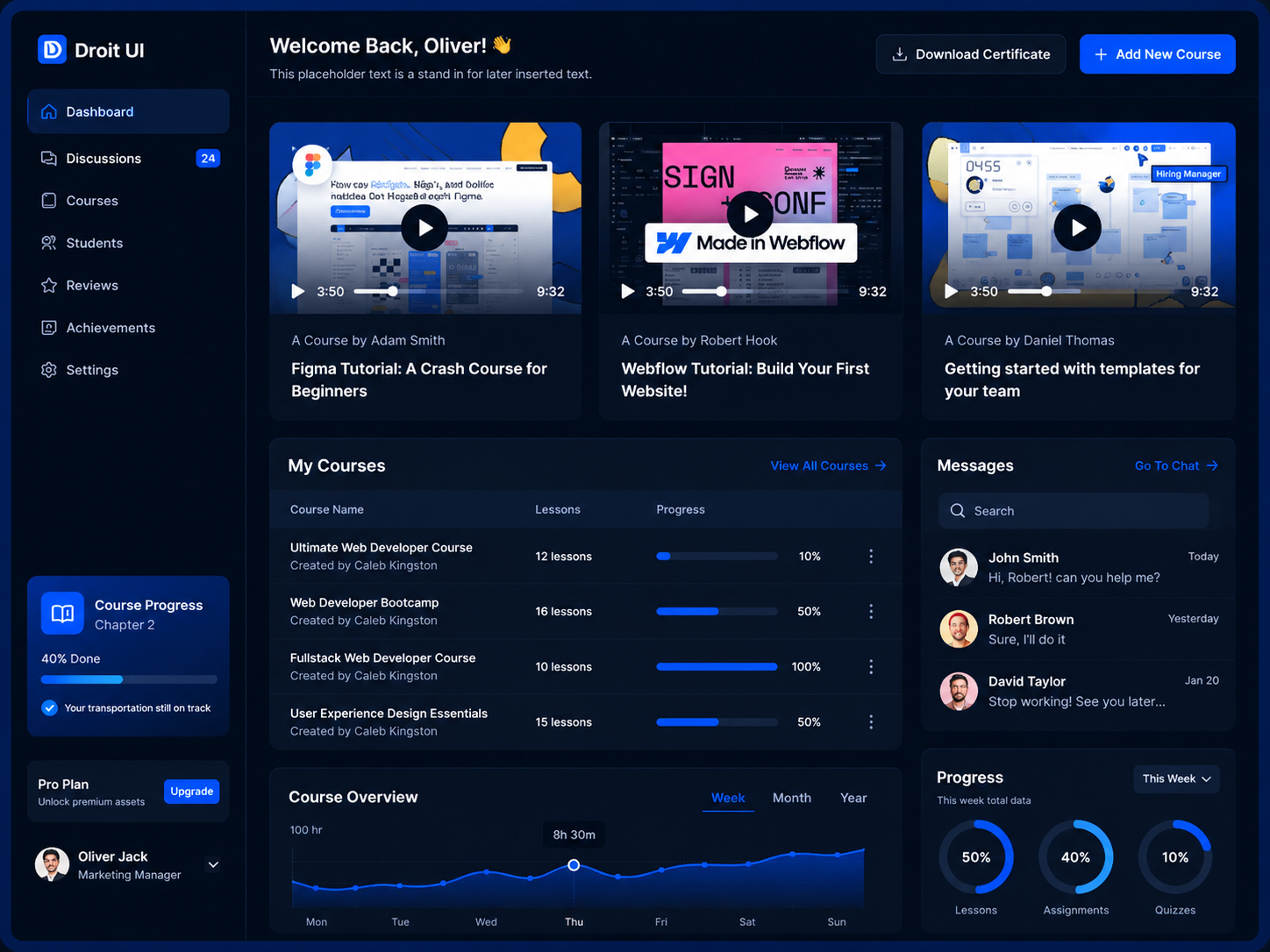The height and width of the screenshot is (952, 1270).
Task: Click Oliver Jack's profile avatar
Action: (x=52, y=864)
